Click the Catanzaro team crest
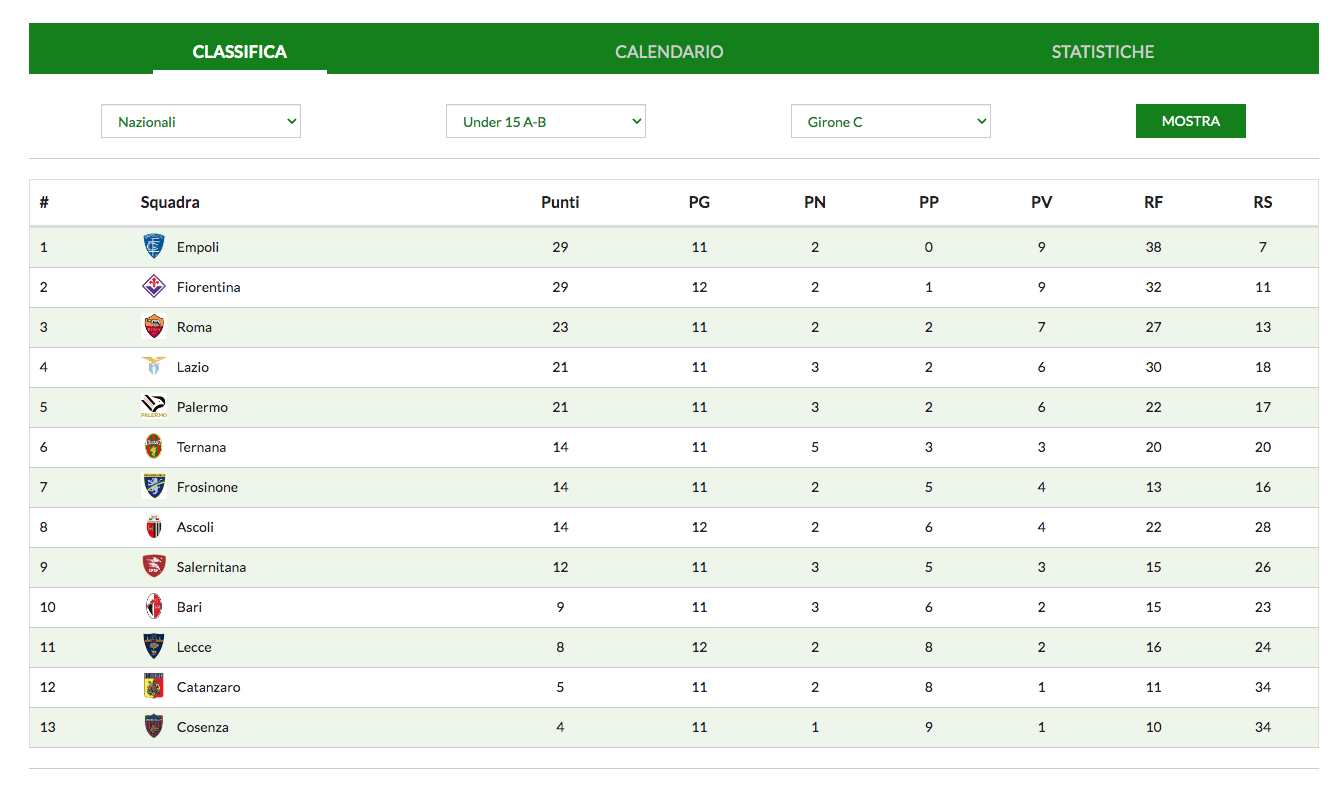Image resolution: width=1338 pixels, height=787 pixels. pyautogui.click(x=154, y=687)
